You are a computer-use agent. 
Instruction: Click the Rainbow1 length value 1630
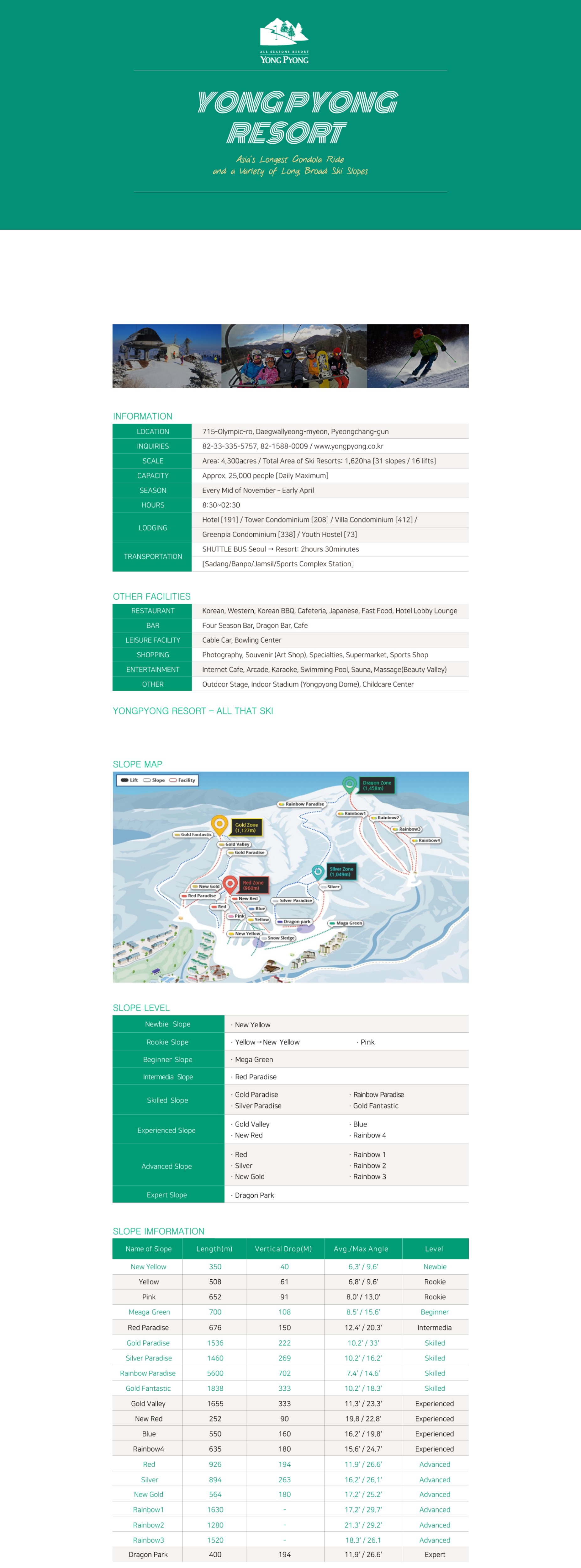(215, 1510)
